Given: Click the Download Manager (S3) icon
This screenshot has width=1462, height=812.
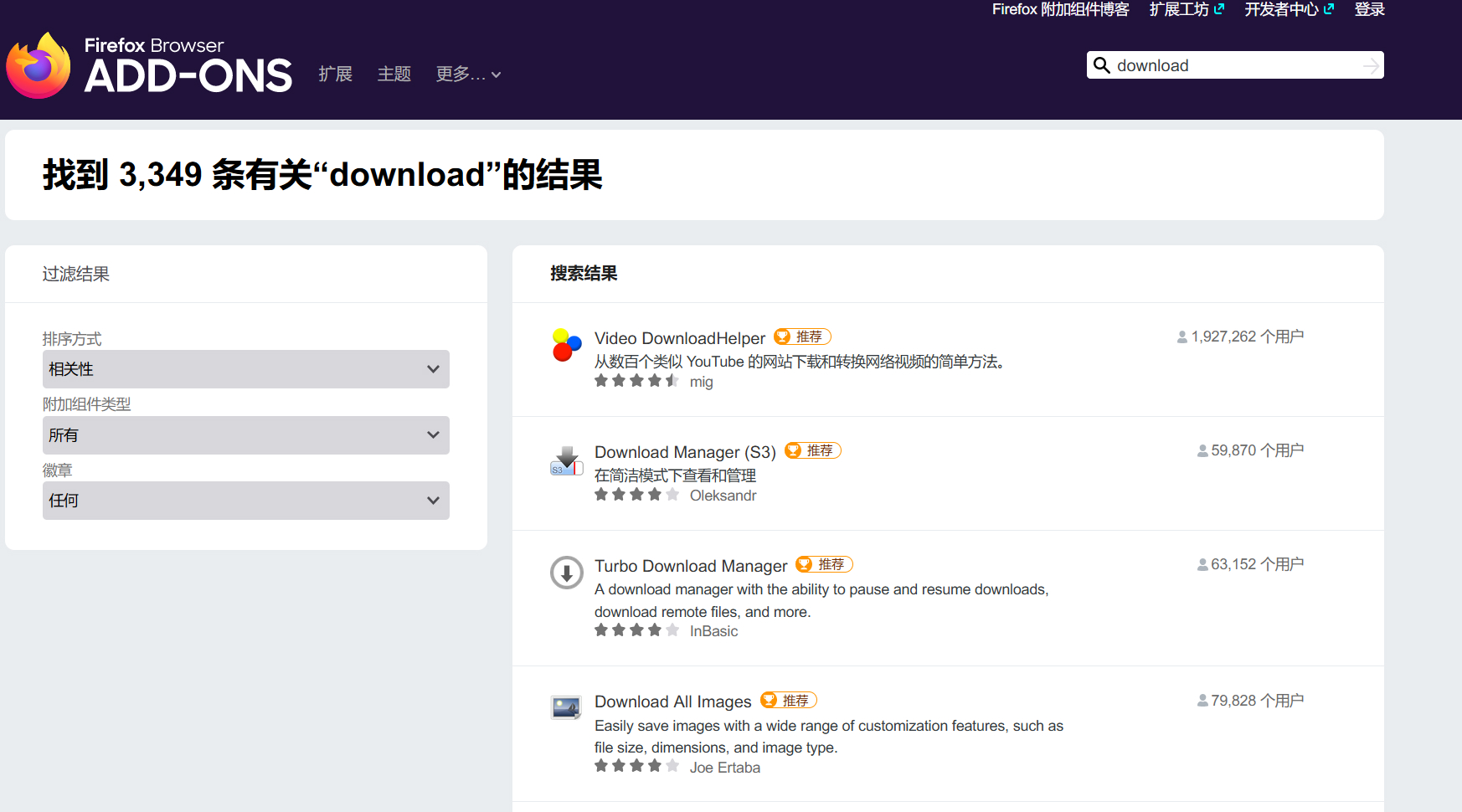Looking at the screenshot, I should pyautogui.click(x=567, y=460).
